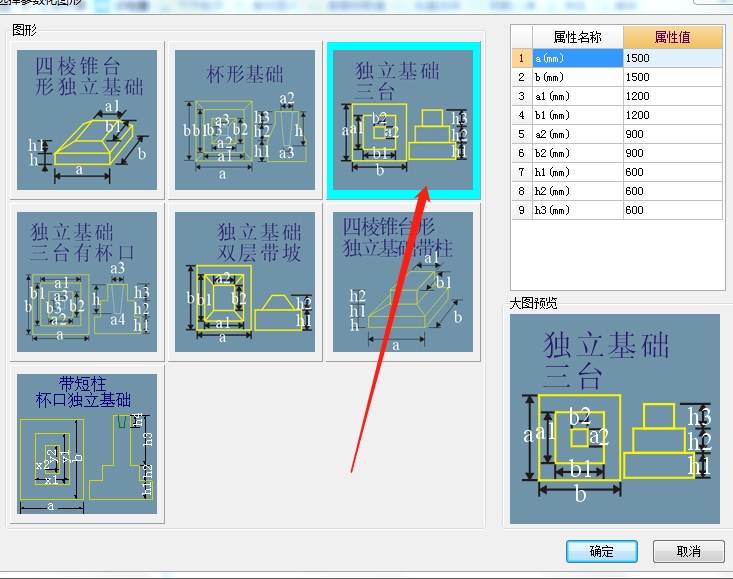Click the 确定 button
The height and width of the screenshot is (579, 733).
point(602,551)
